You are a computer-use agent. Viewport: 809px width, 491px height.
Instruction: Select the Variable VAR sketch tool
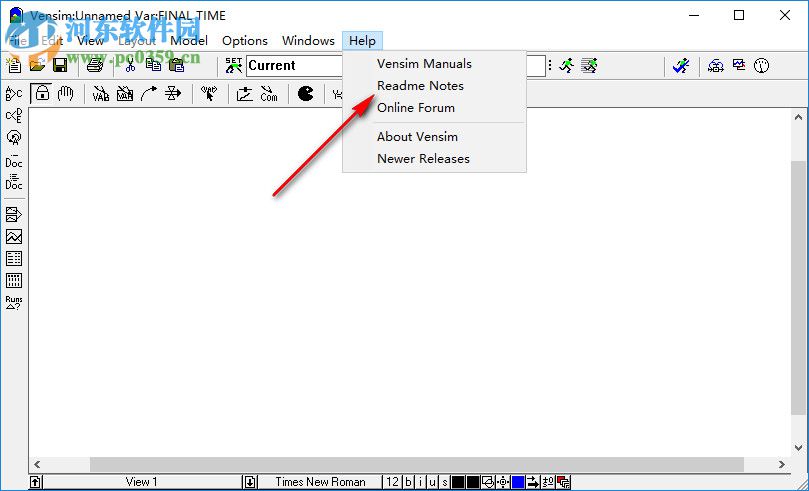[x=101, y=93]
